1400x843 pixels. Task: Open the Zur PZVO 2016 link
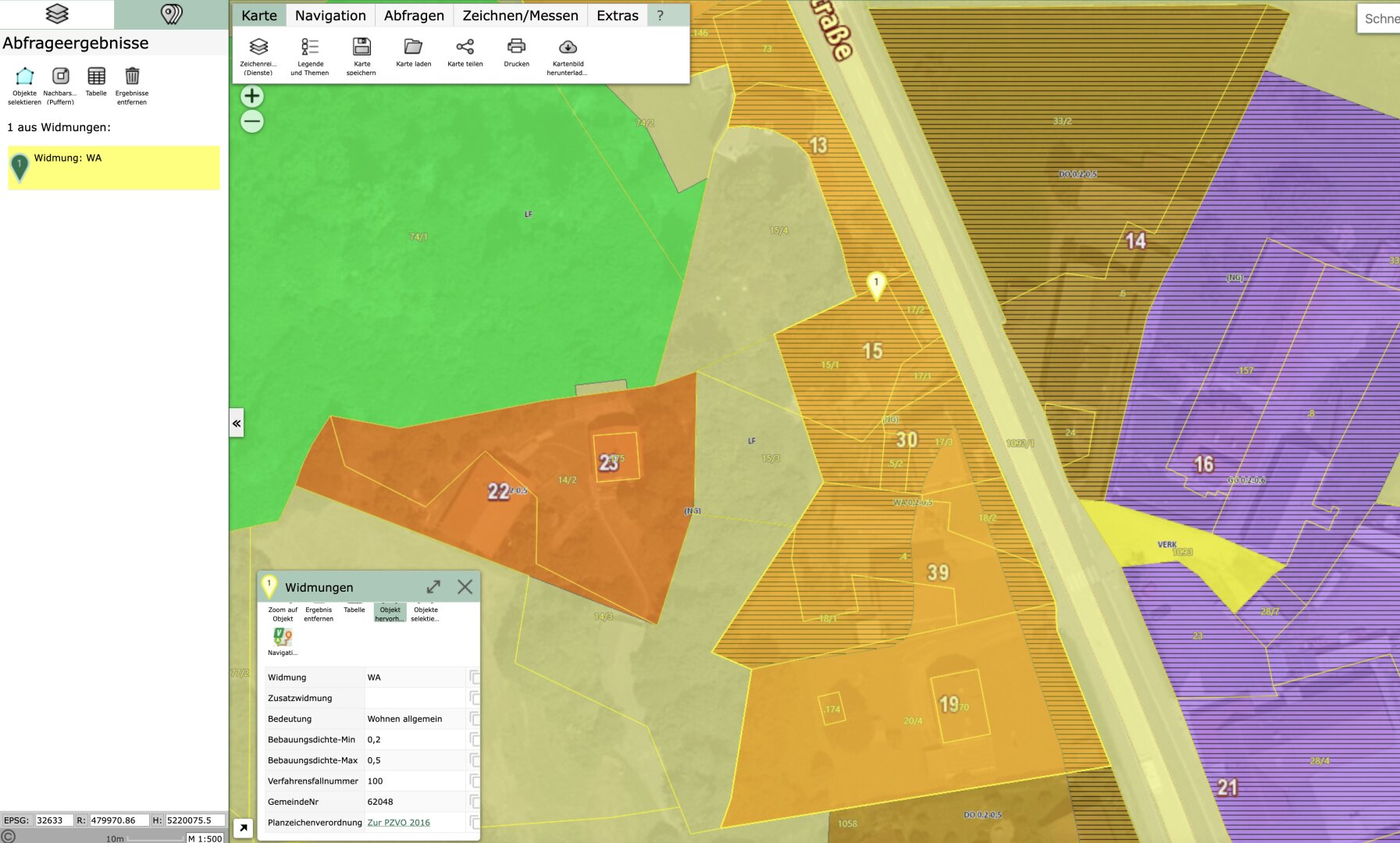[x=398, y=823]
